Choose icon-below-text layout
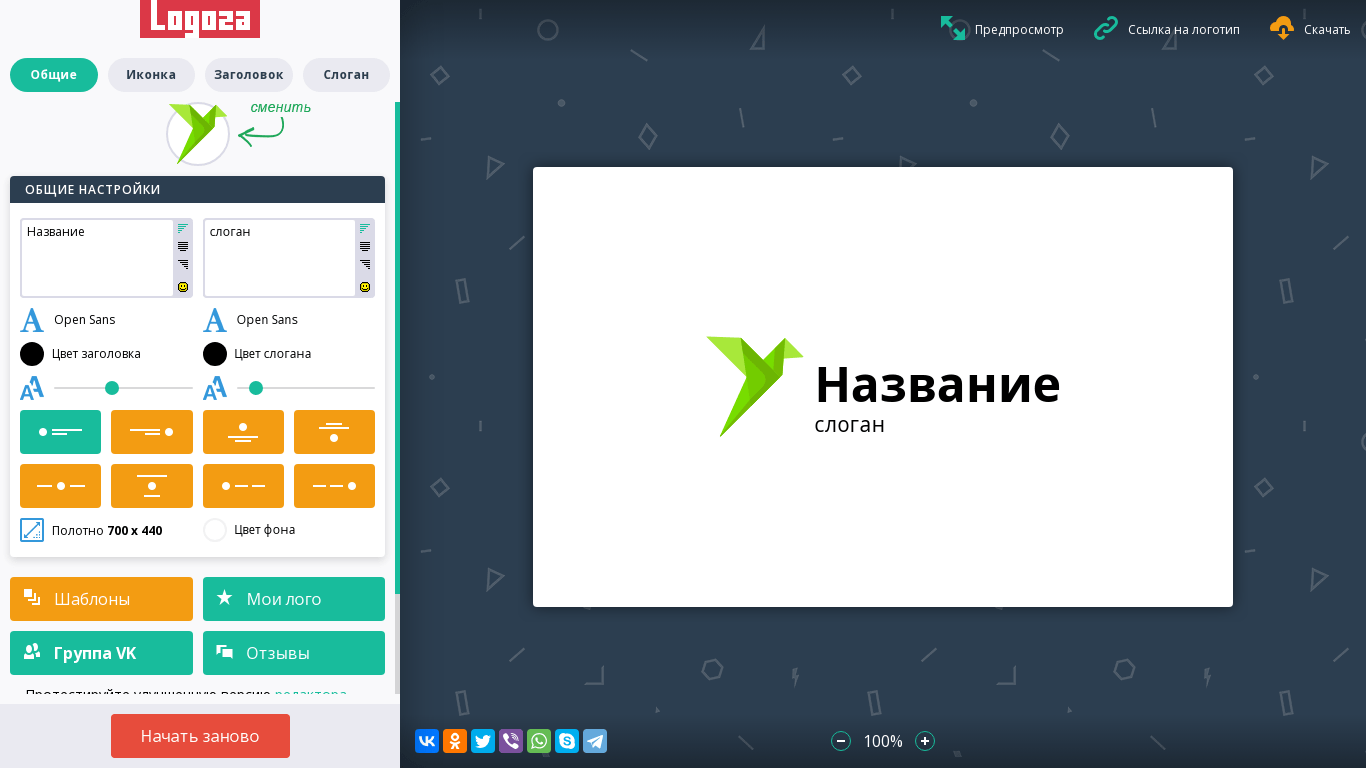 tap(334, 432)
